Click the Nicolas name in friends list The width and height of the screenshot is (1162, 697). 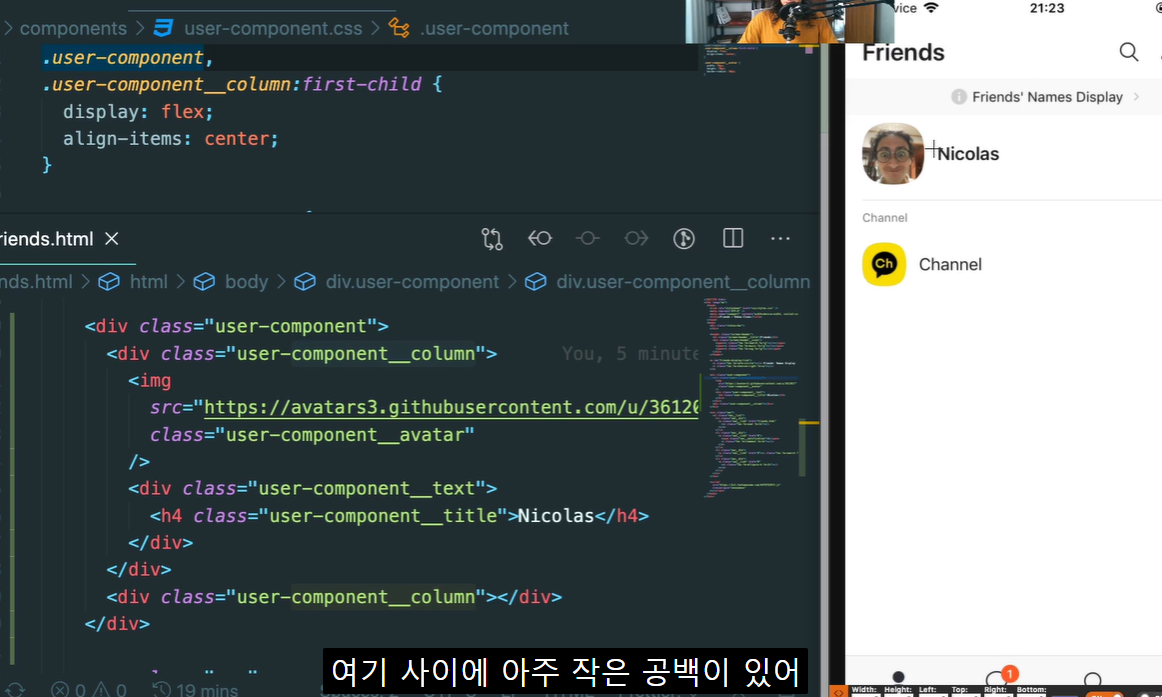[968, 153]
